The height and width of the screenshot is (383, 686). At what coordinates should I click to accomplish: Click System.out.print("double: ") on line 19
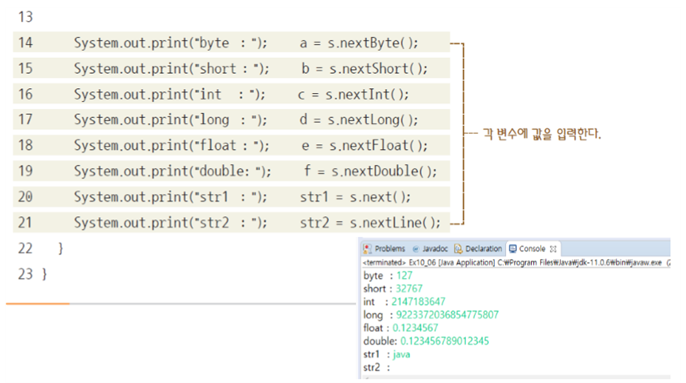pos(172,171)
